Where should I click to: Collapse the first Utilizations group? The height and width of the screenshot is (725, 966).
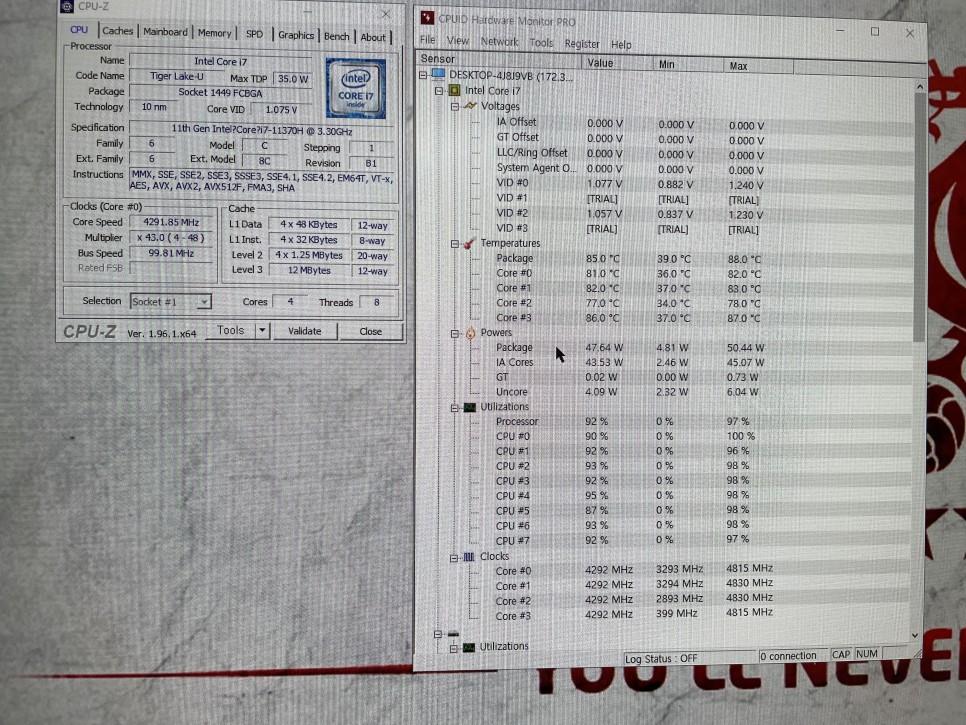click(454, 408)
